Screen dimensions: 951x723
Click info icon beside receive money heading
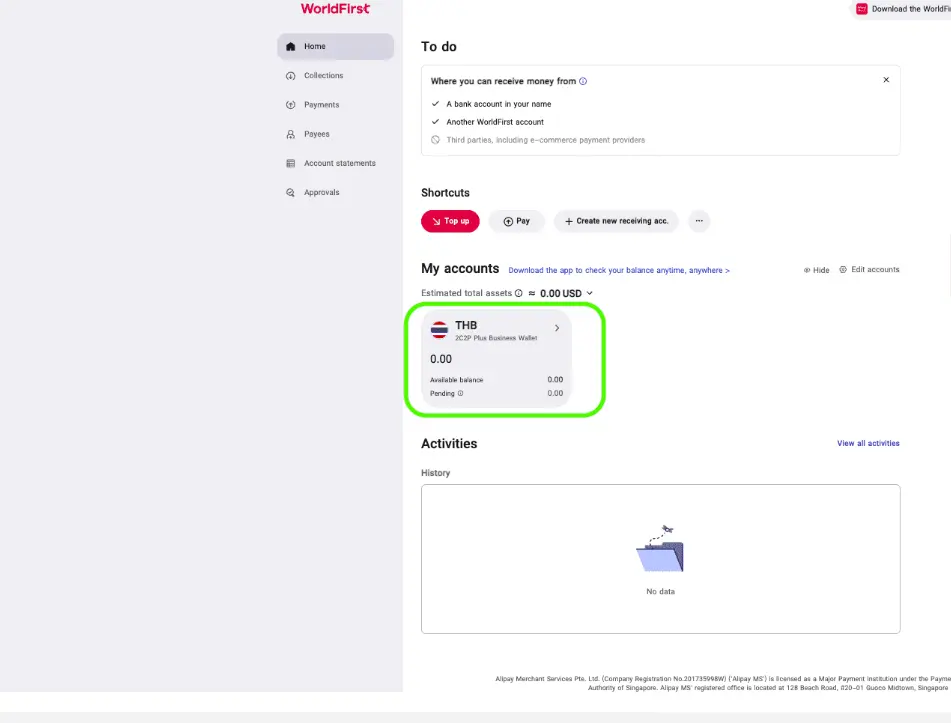coord(584,81)
